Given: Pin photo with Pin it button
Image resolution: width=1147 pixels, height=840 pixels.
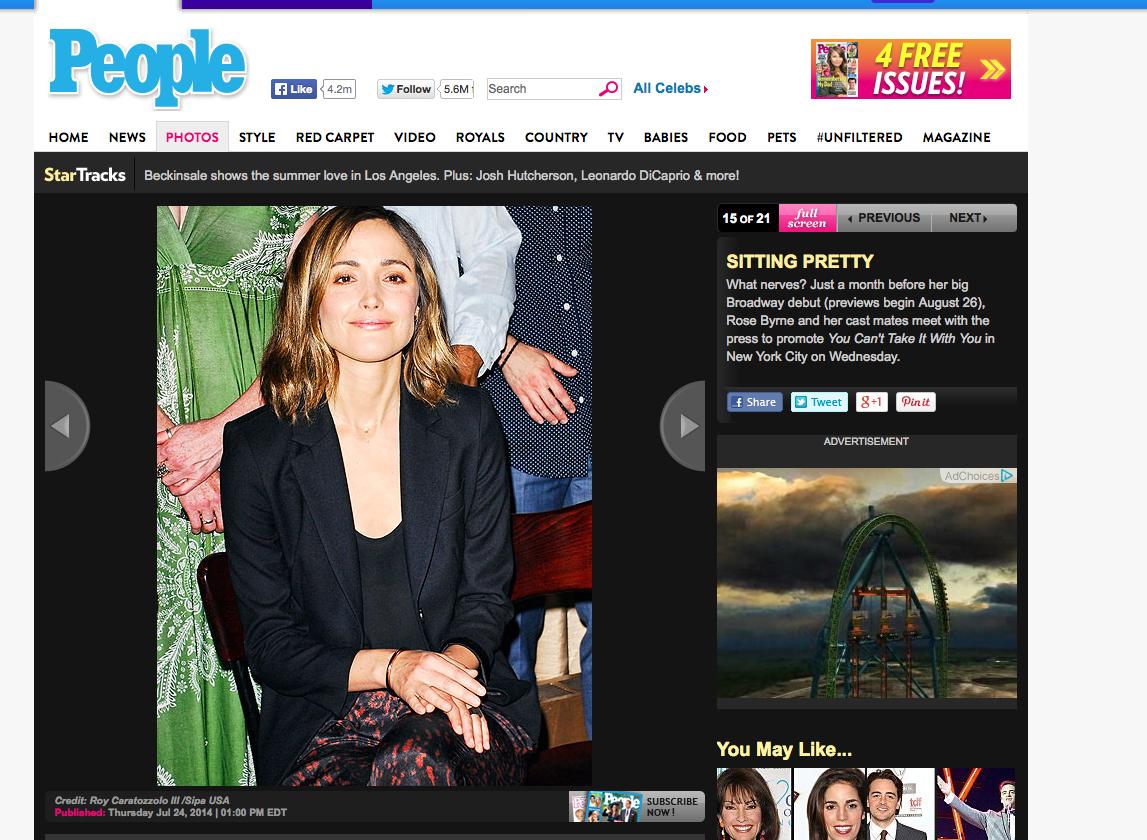Looking at the screenshot, I should [x=915, y=402].
